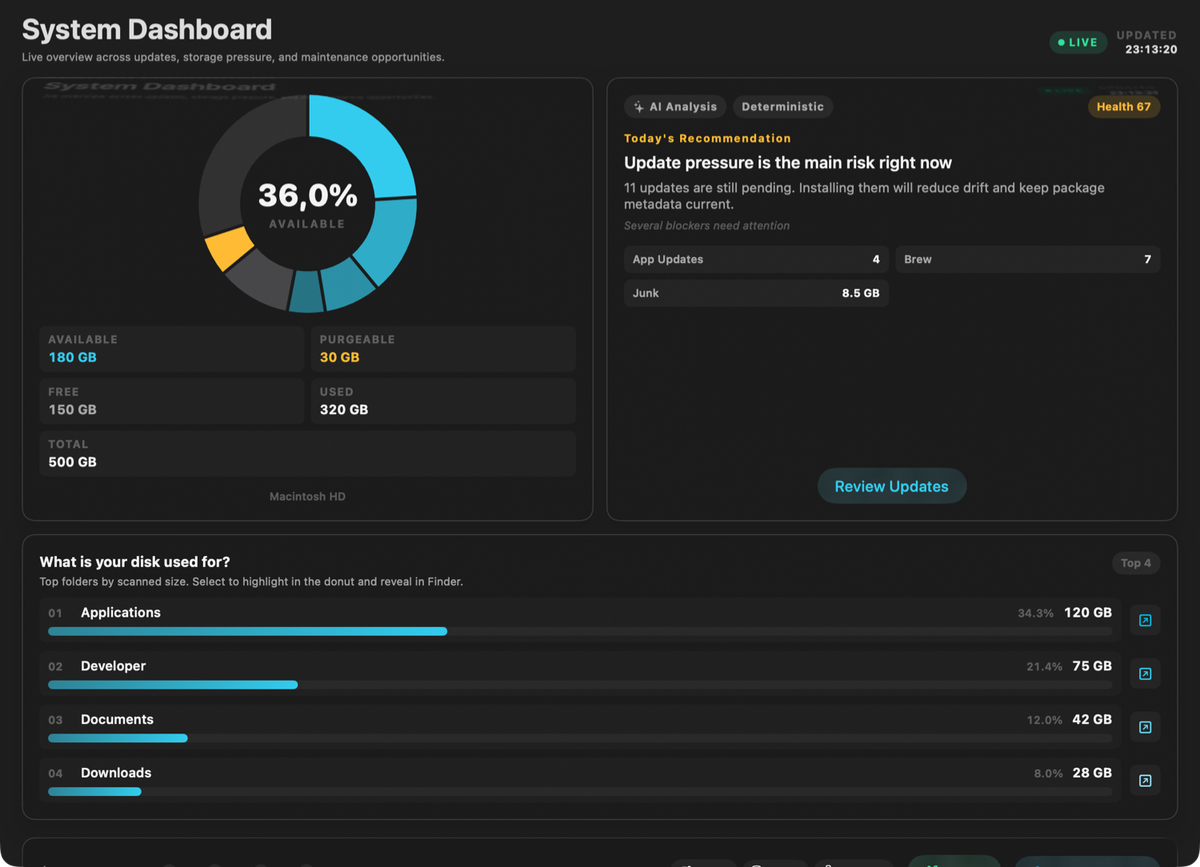Select the Documents folder name
The width and height of the screenshot is (1200, 867).
point(117,720)
